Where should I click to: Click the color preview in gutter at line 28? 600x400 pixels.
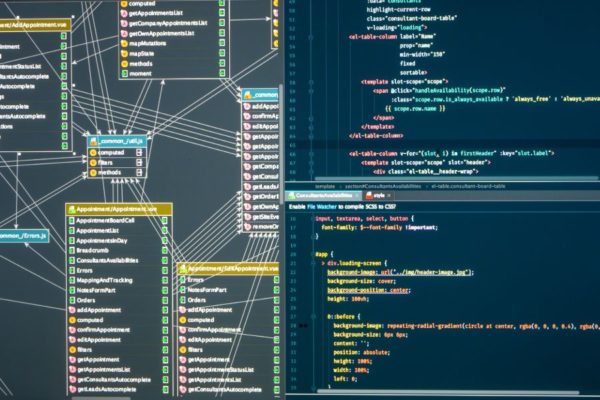[303, 326]
